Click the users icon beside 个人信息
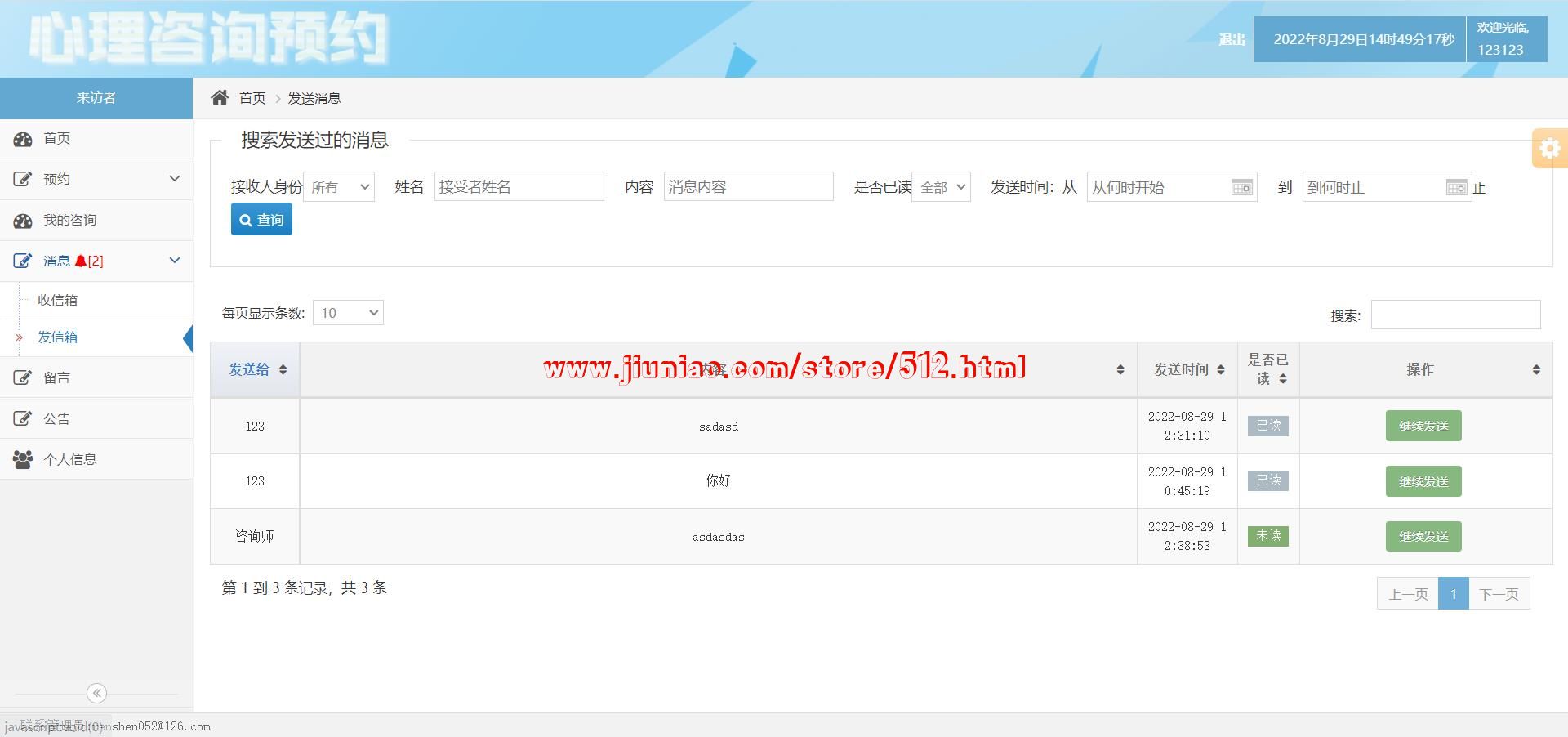1568x737 pixels. coord(23,460)
